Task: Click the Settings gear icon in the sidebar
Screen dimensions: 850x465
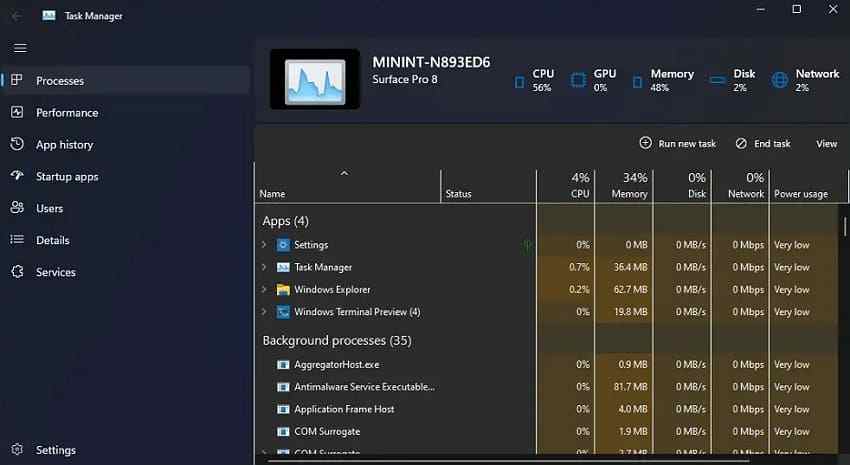Action: [x=17, y=449]
